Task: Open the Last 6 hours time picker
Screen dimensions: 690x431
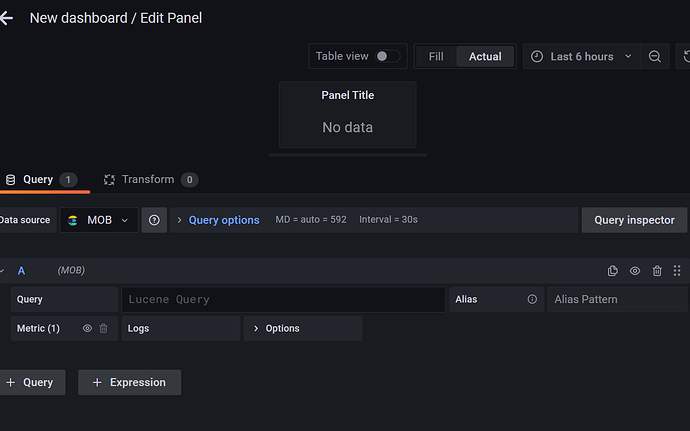Action: [582, 56]
